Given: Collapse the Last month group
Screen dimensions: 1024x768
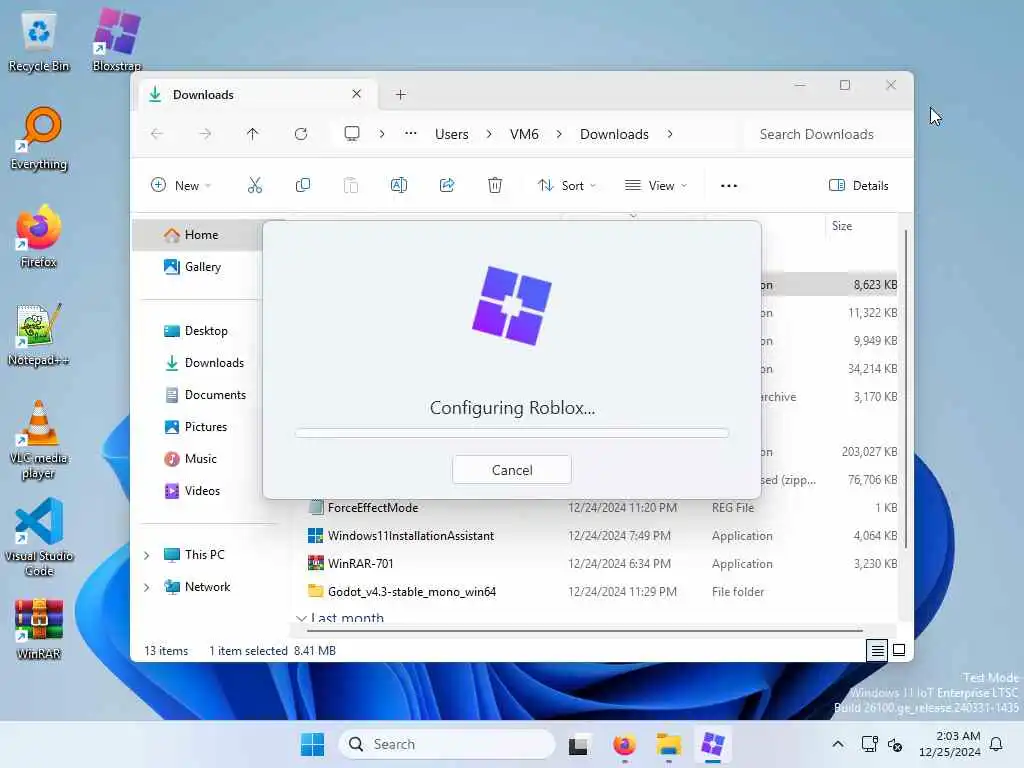Looking at the screenshot, I should 301,618.
